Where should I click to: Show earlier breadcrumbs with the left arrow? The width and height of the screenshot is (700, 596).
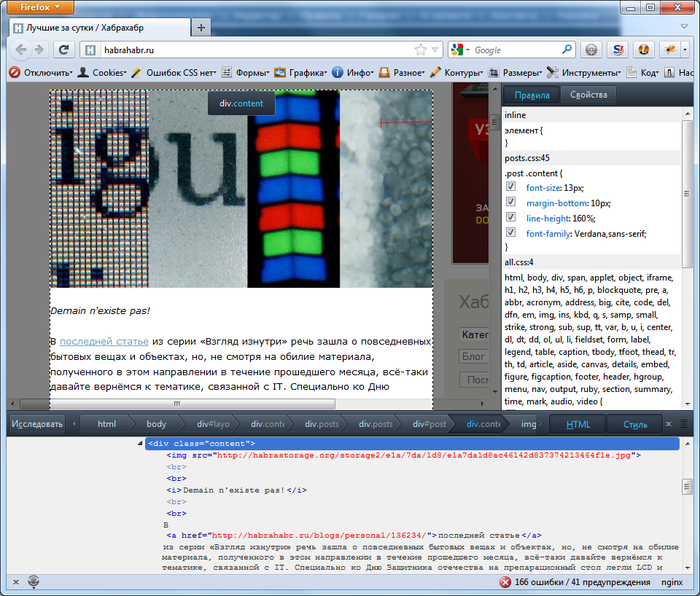coord(74,424)
